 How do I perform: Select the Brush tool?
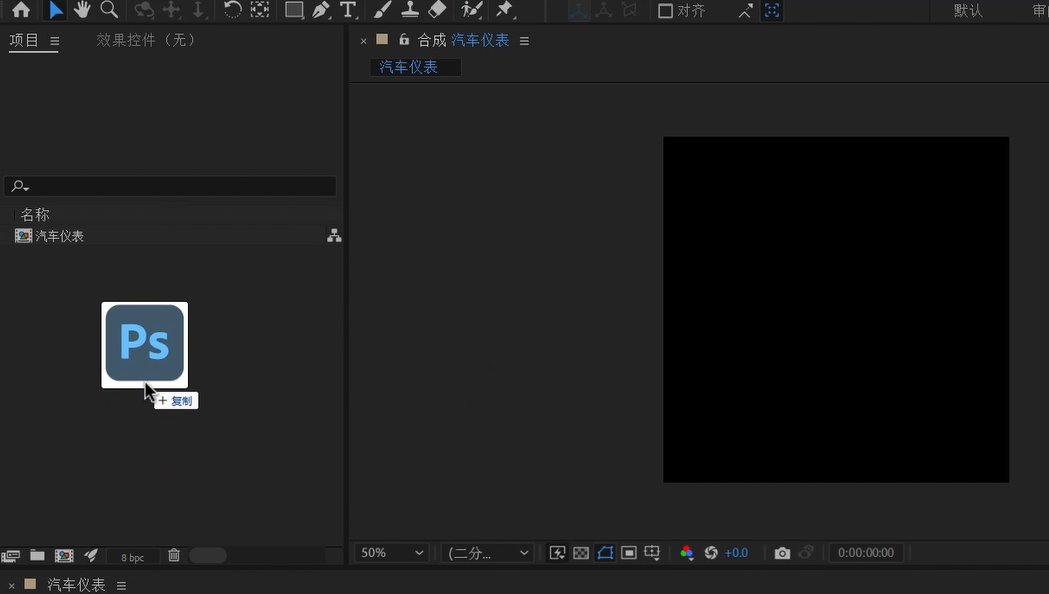pyautogui.click(x=382, y=9)
